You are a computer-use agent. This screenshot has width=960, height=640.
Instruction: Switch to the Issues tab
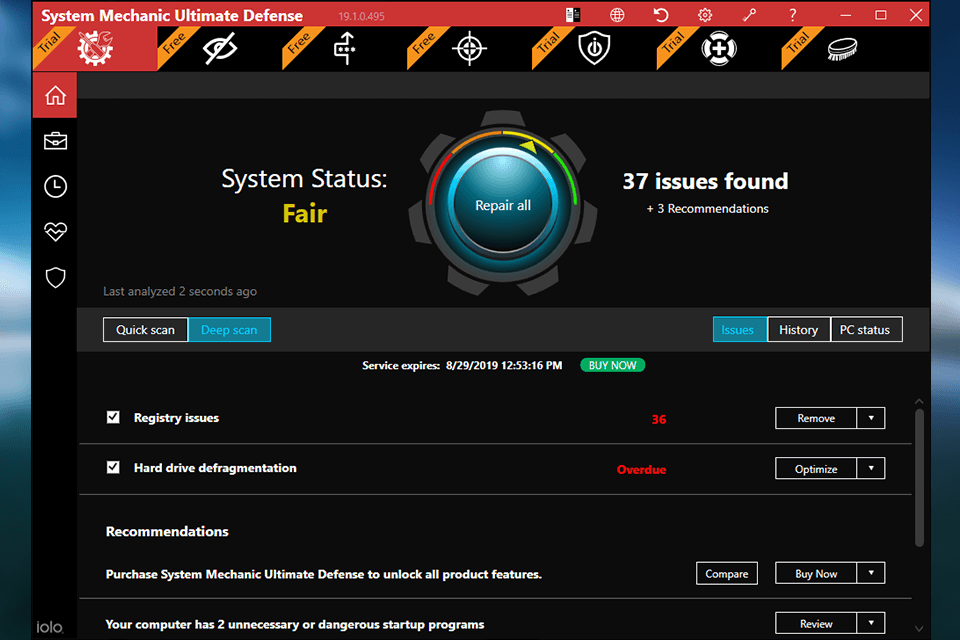740,329
